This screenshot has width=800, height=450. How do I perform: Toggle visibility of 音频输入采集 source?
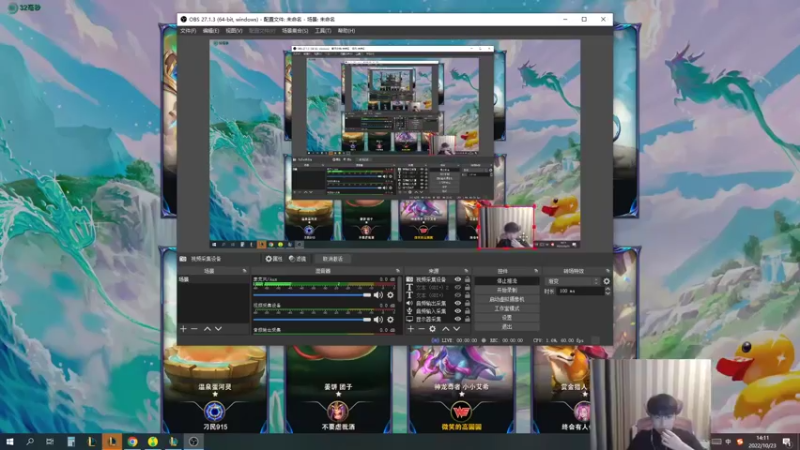[458, 311]
